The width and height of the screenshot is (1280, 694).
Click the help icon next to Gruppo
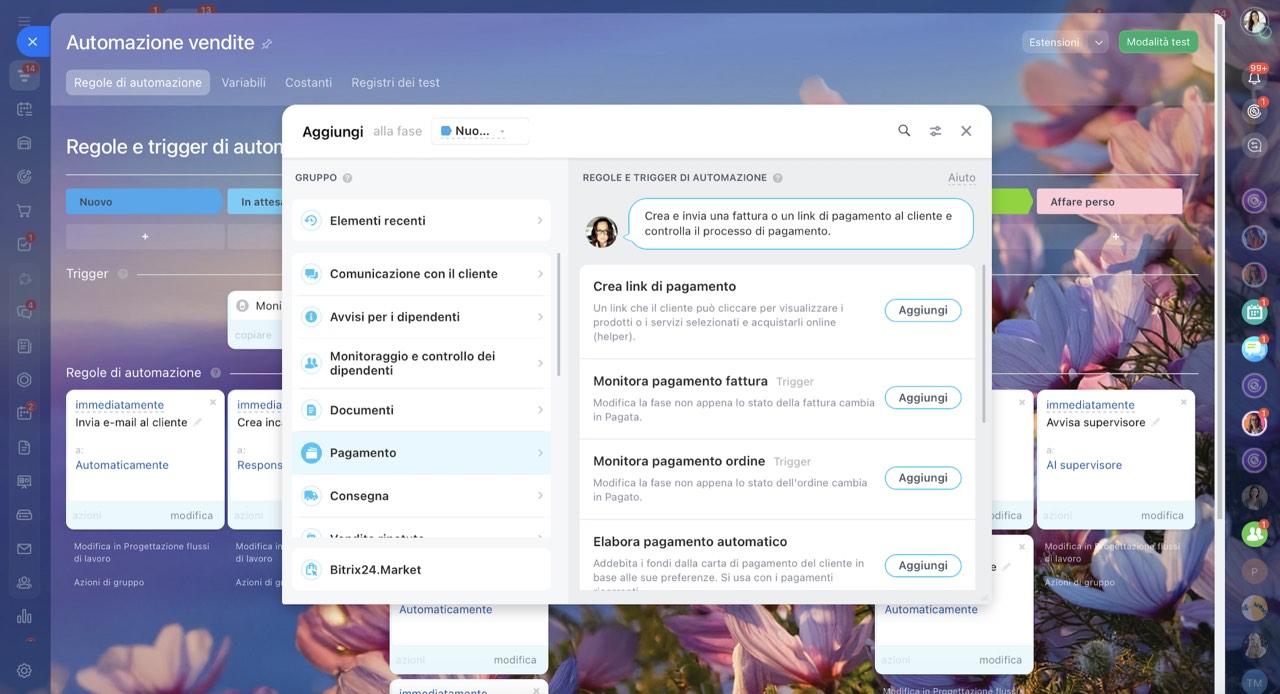click(x=347, y=178)
